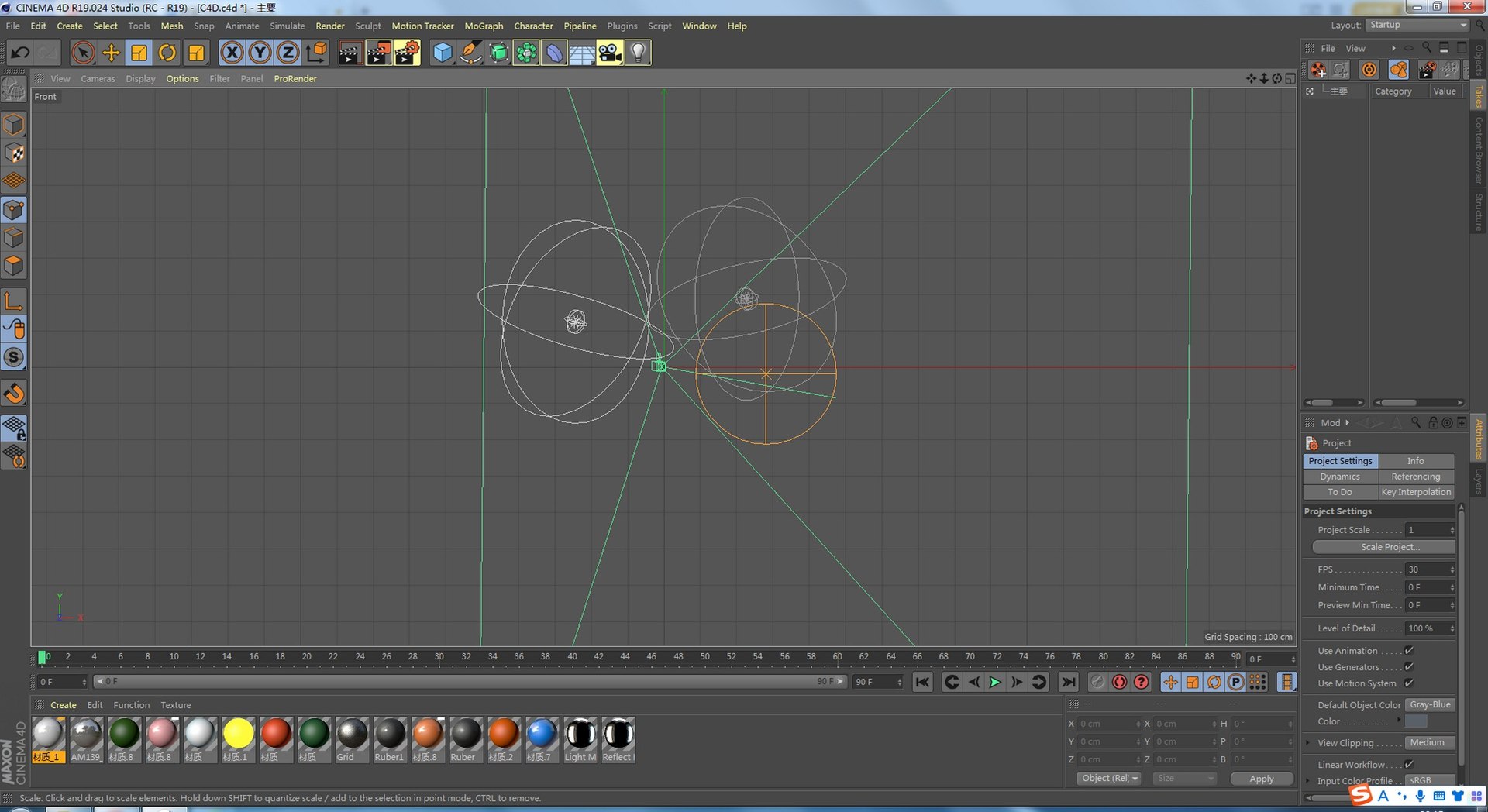Open Default Object Color Gray-Blue dropdown
1488x812 pixels.
pos(1430,705)
